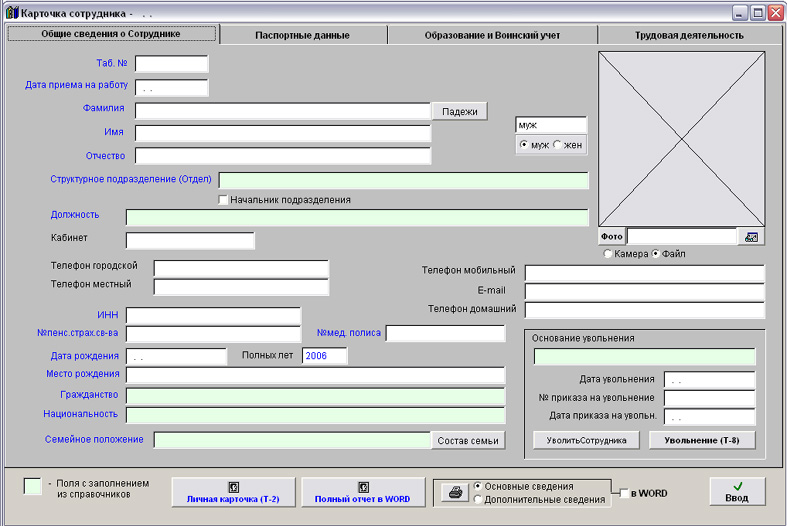
Task: Generate Полный отчет в WORD
Action: [x=362, y=492]
